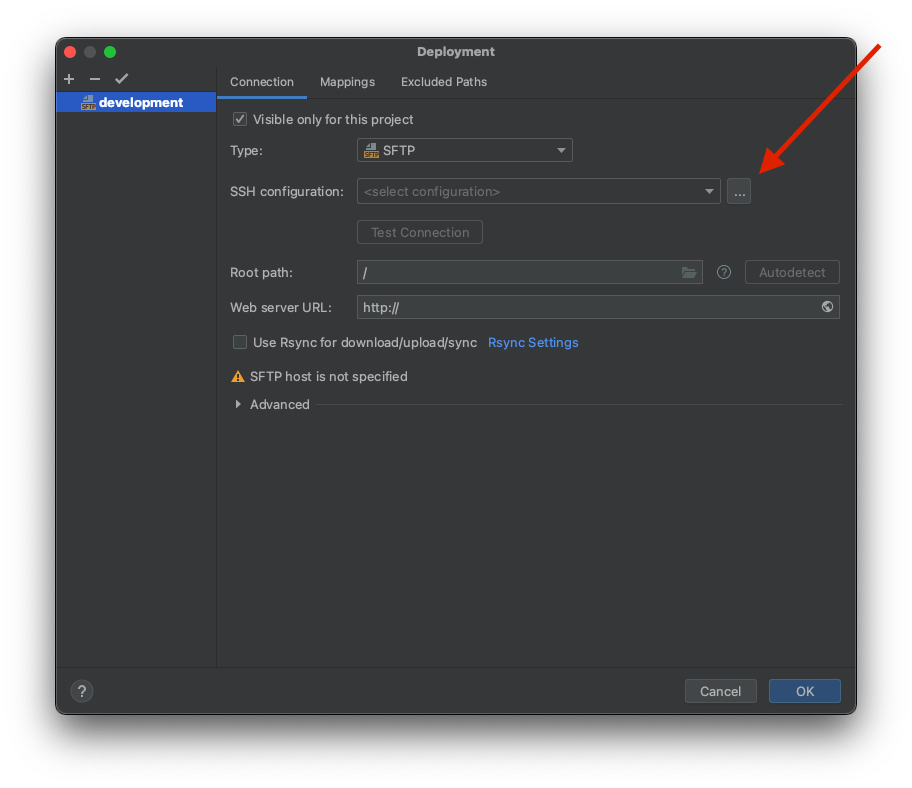Toggle Visible only for this project checkbox
912x788 pixels.
click(240, 119)
